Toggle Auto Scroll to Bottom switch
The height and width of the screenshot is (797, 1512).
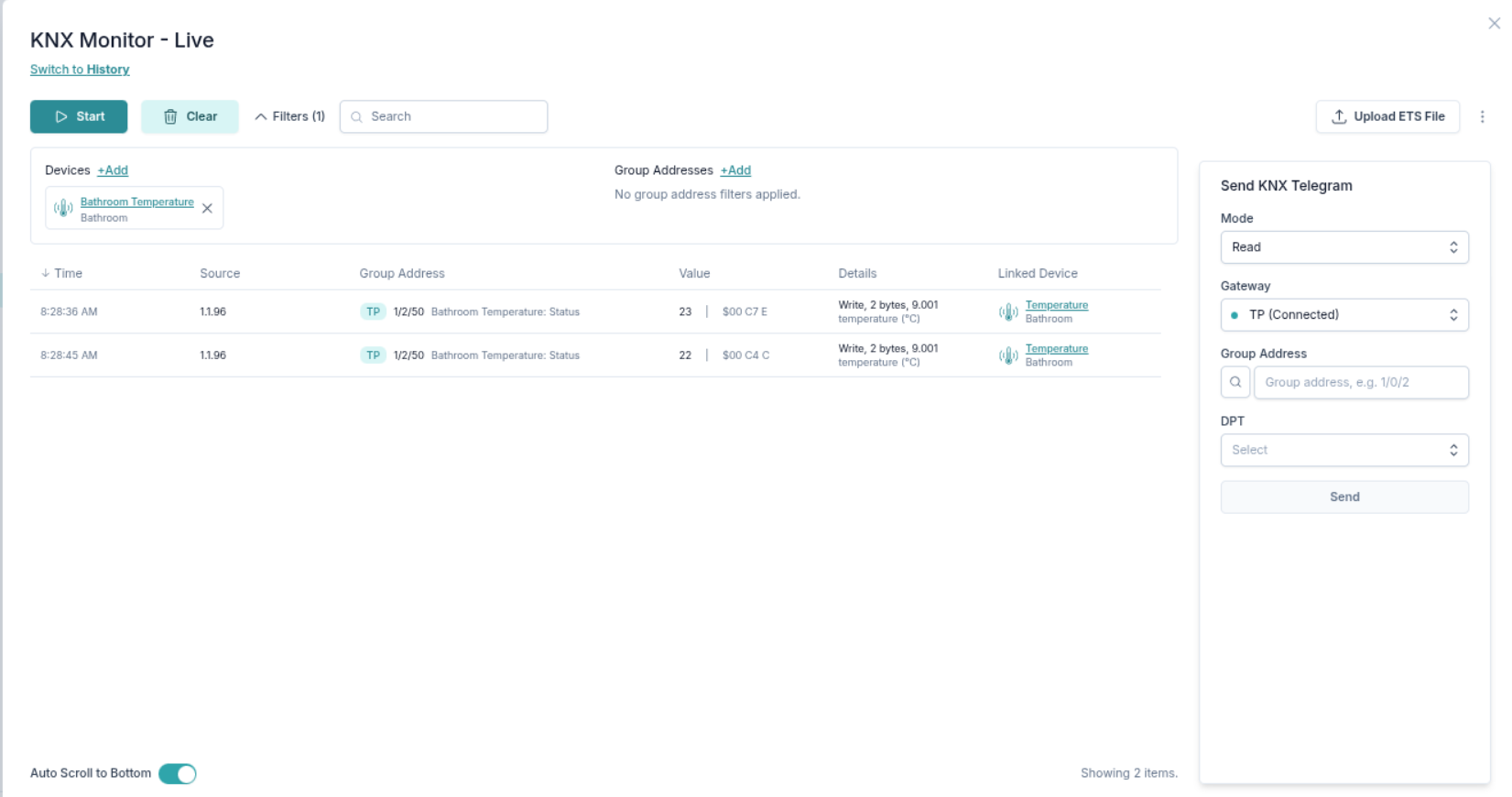click(178, 774)
